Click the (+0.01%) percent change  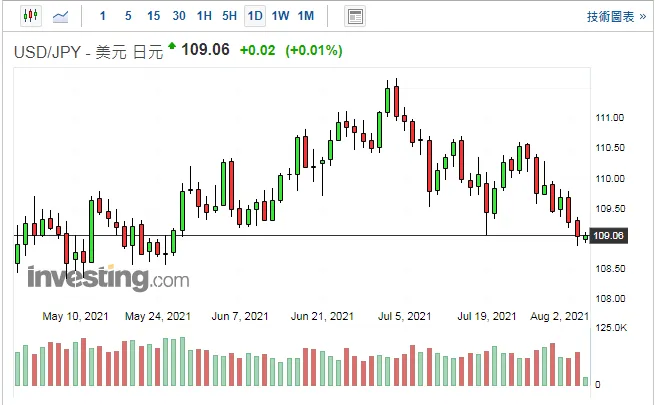pyautogui.click(x=314, y=51)
